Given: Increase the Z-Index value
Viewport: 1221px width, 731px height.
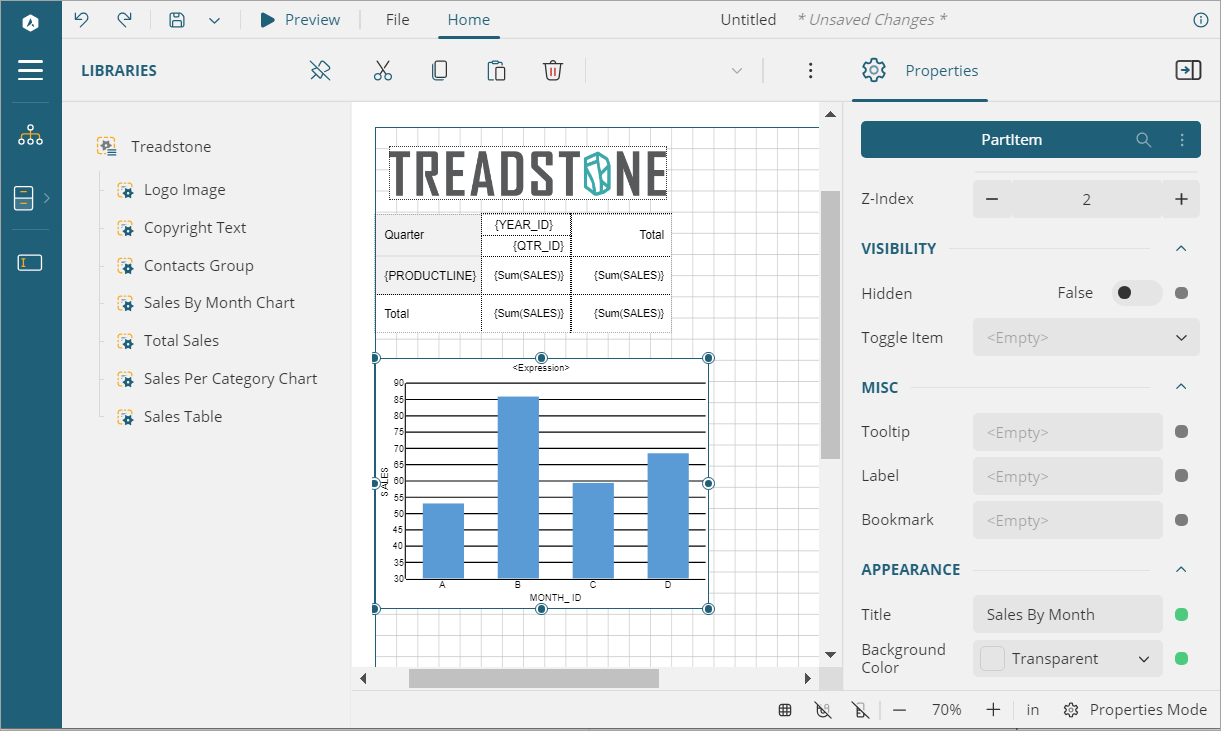Looking at the screenshot, I should [x=1181, y=199].
